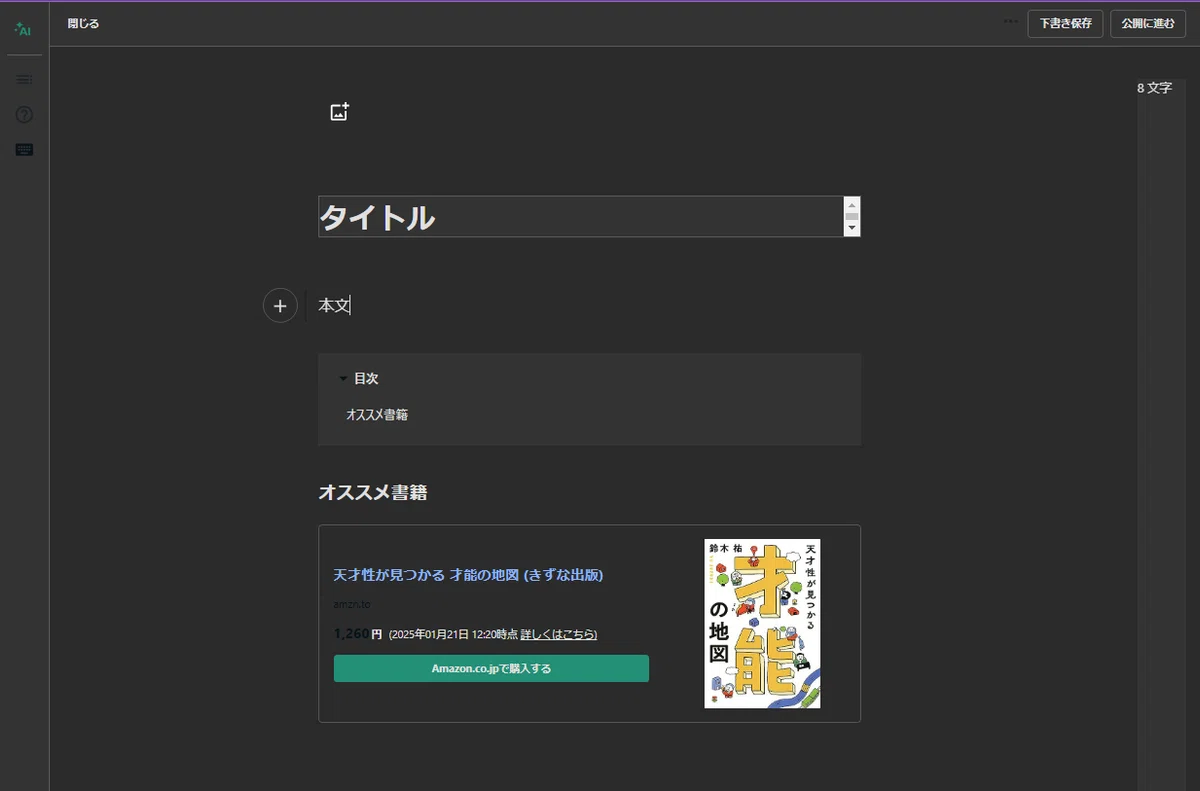Click the 8 文字 character count
The width and height of the screenshot is (1200, 791).
[x=1154, y=88]
